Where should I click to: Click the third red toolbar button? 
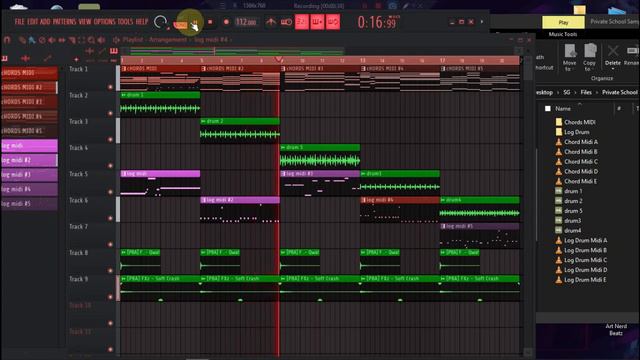click(x=333, y=22)
